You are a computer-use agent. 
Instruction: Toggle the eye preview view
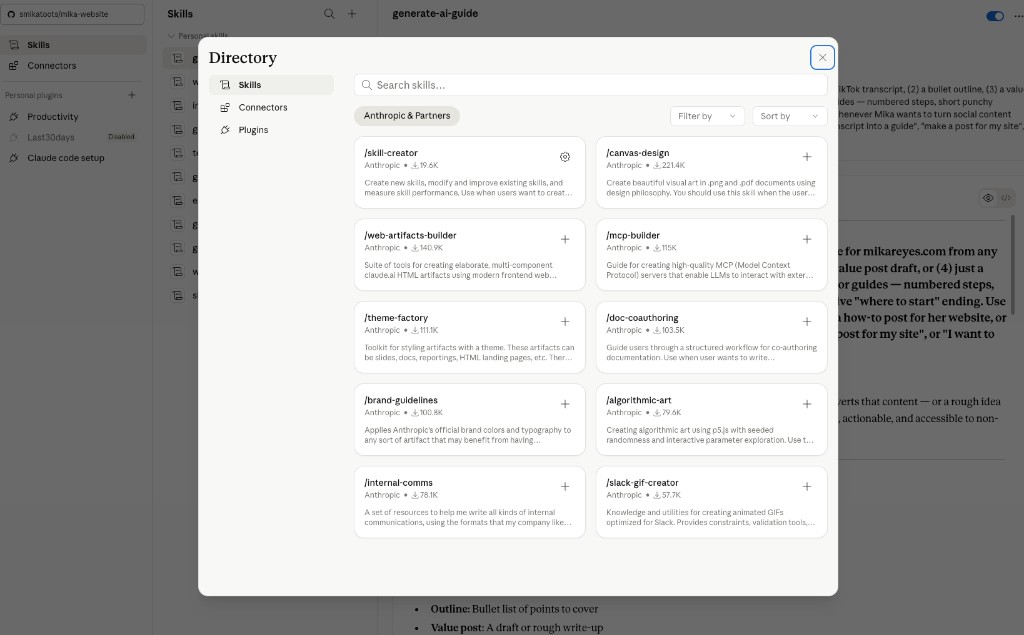pos(988,198)
